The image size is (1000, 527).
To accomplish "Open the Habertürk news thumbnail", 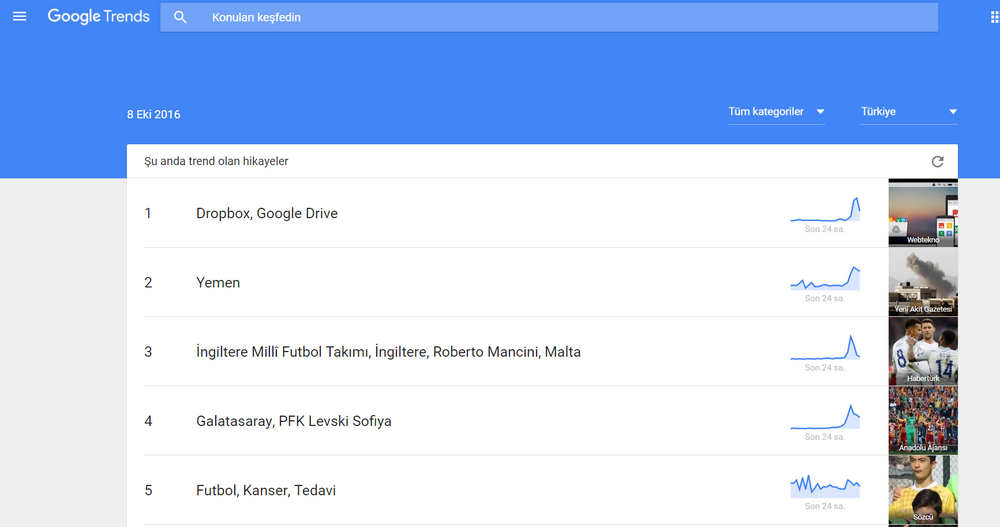I will (923, 351).
